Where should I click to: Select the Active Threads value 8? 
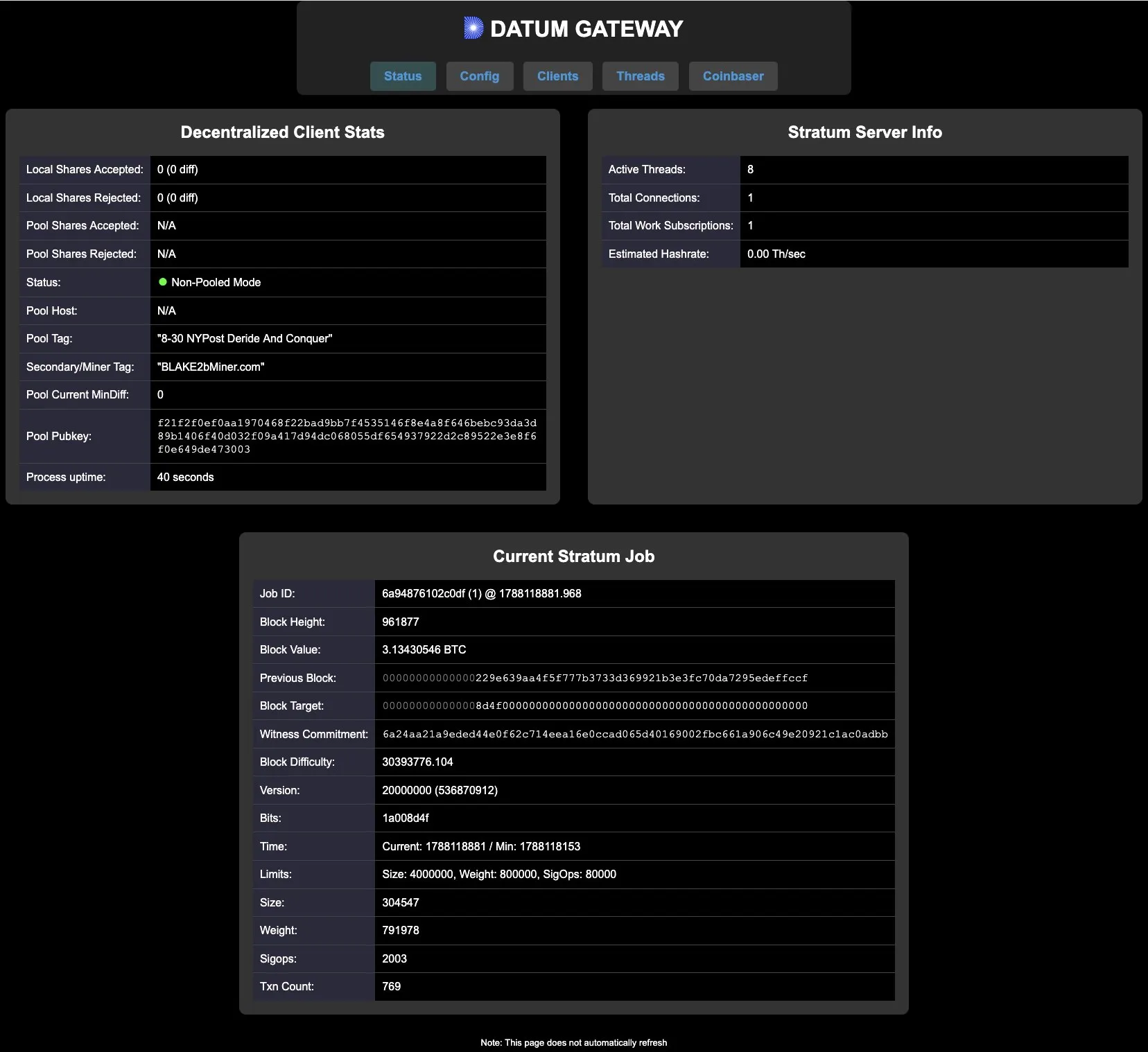(x=750, y=169)
